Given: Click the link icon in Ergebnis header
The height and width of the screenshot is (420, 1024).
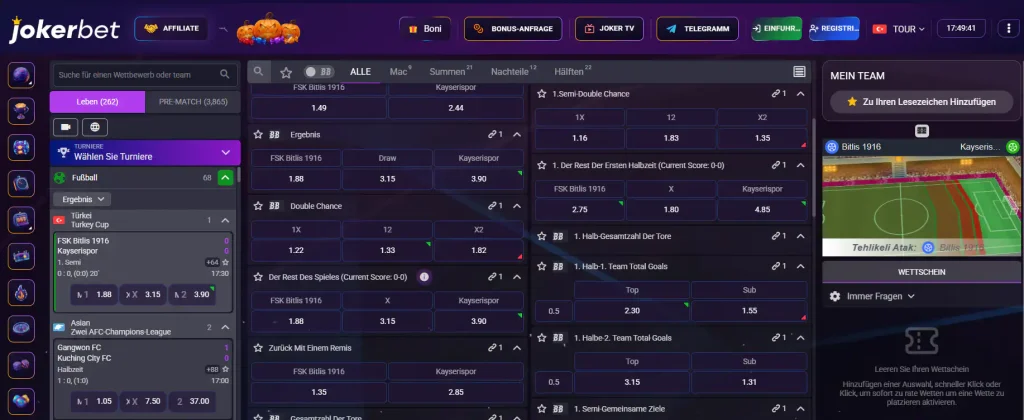Looking at the screenshot, I should click(x=492, y=135).
